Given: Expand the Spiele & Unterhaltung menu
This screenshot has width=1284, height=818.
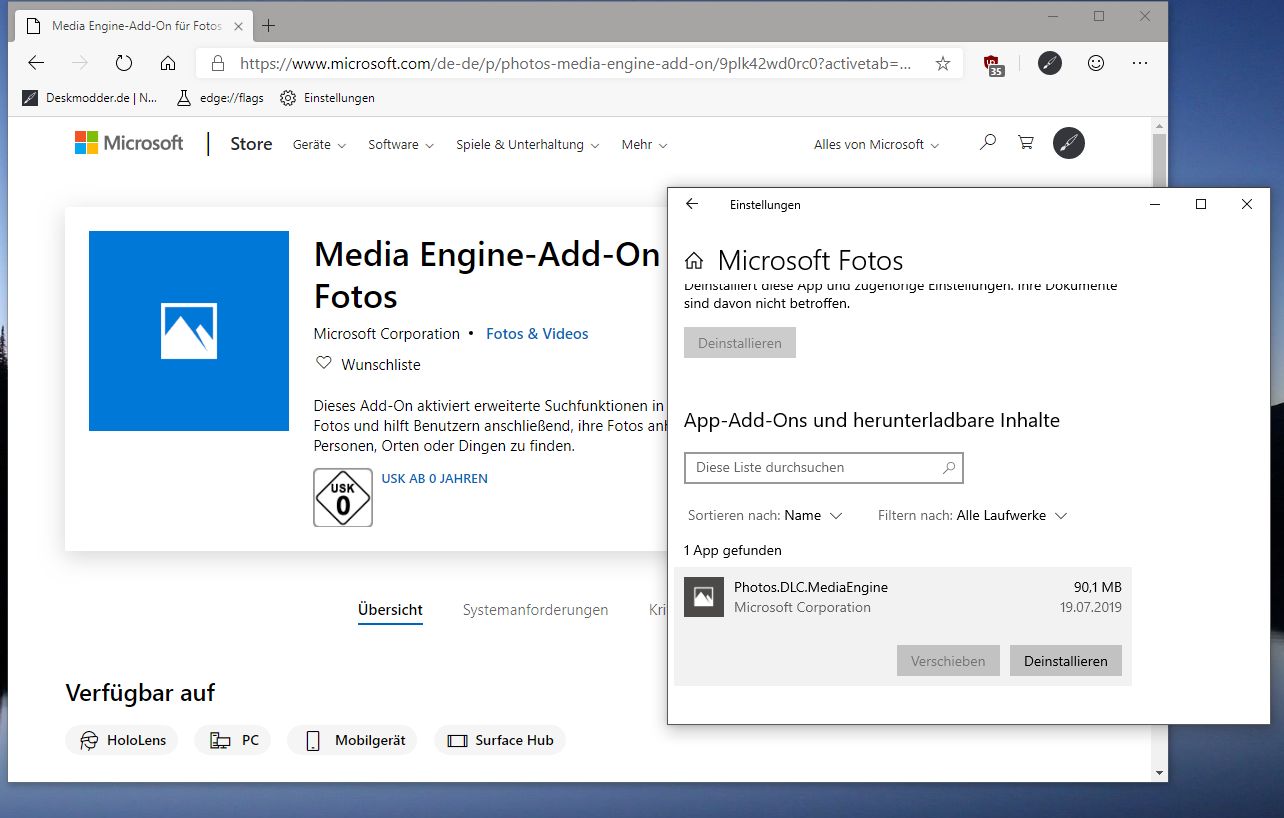Looking at the screenshot, I should point(527,145).
